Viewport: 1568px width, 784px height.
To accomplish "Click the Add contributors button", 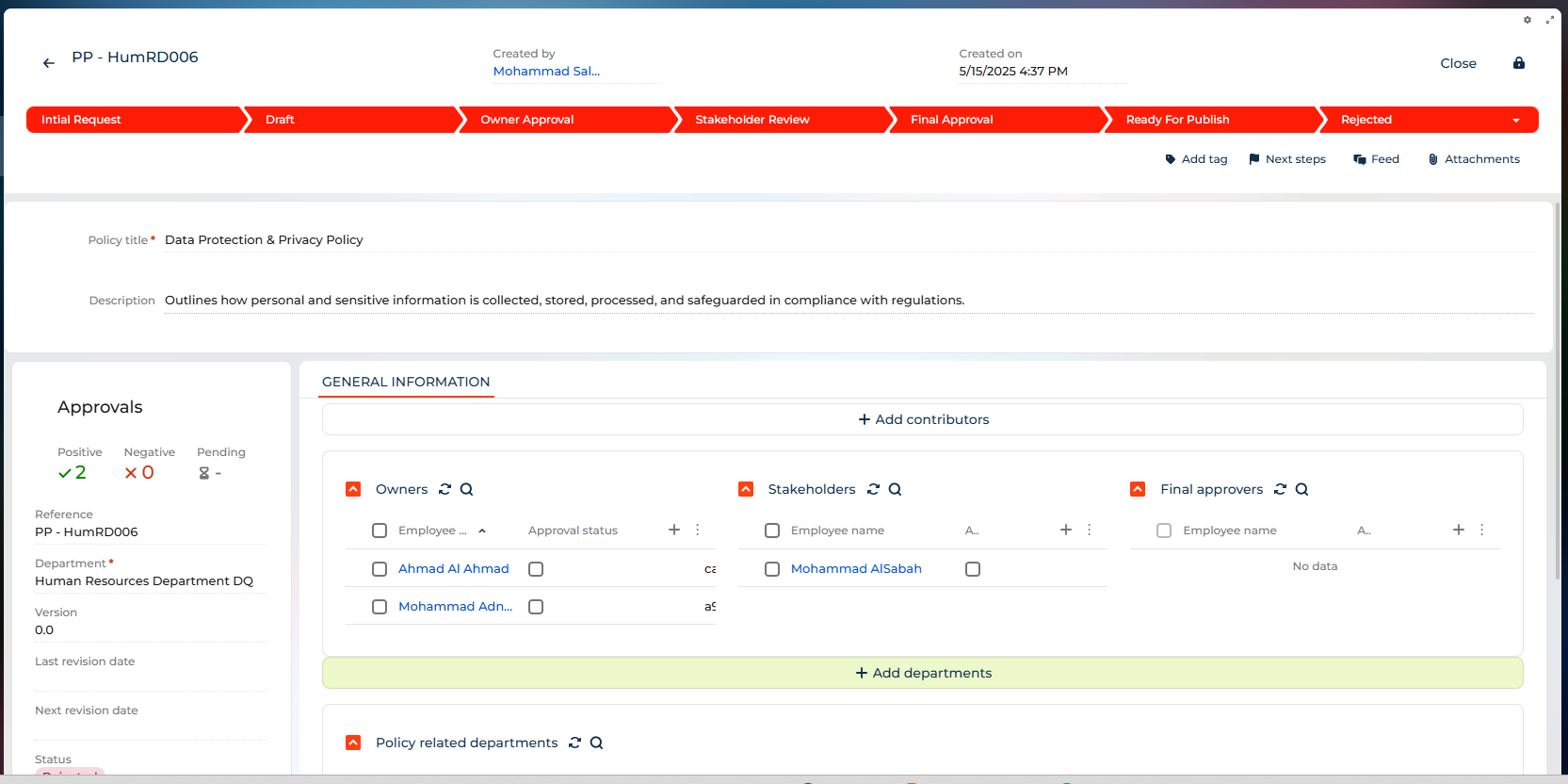I will (922, 419).
